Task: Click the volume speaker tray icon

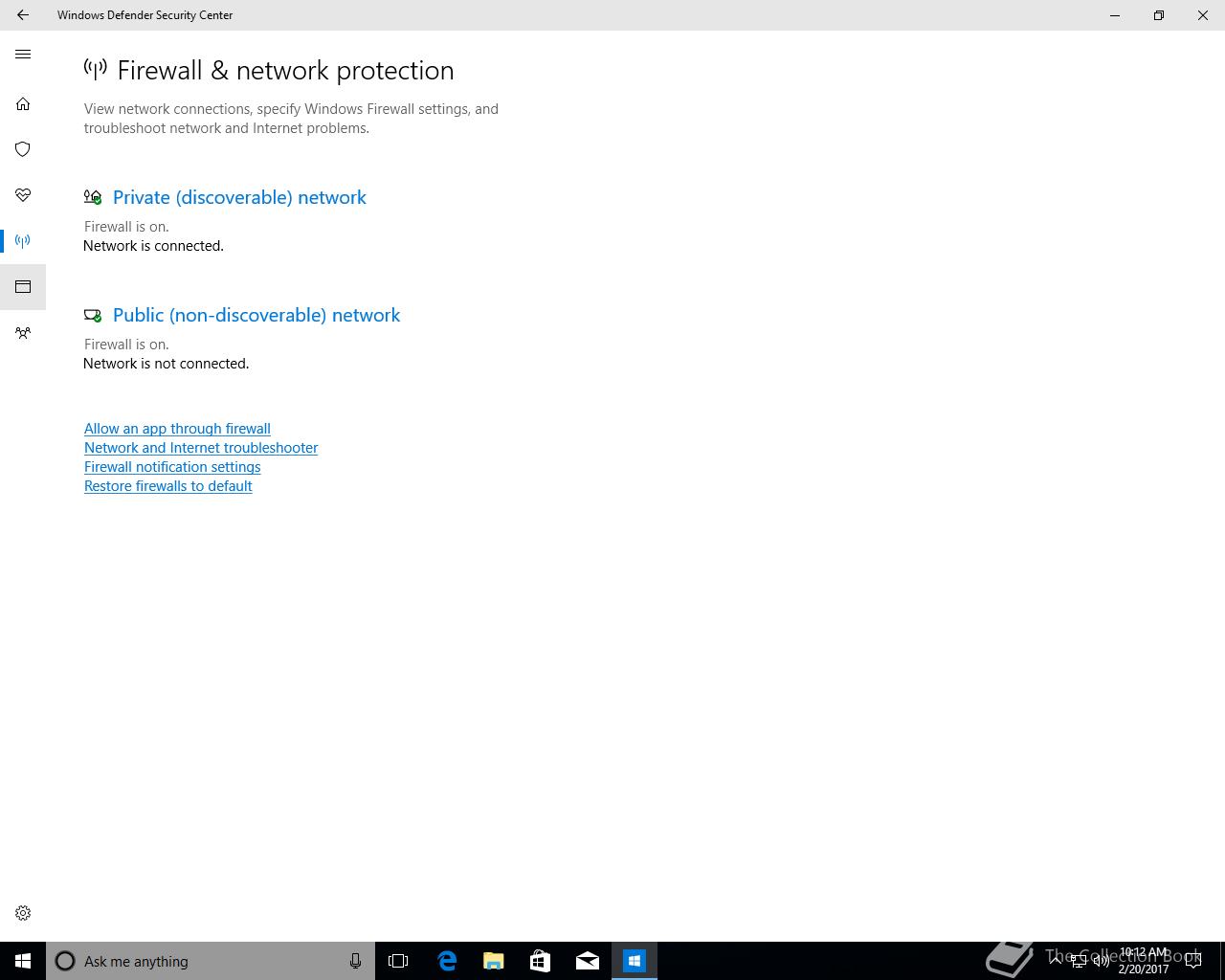Action: coord(1102,962)
